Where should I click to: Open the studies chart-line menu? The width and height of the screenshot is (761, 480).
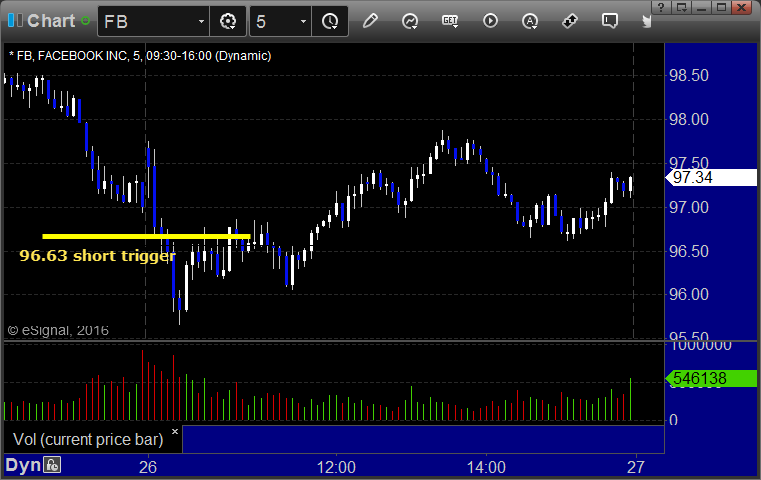410,21
